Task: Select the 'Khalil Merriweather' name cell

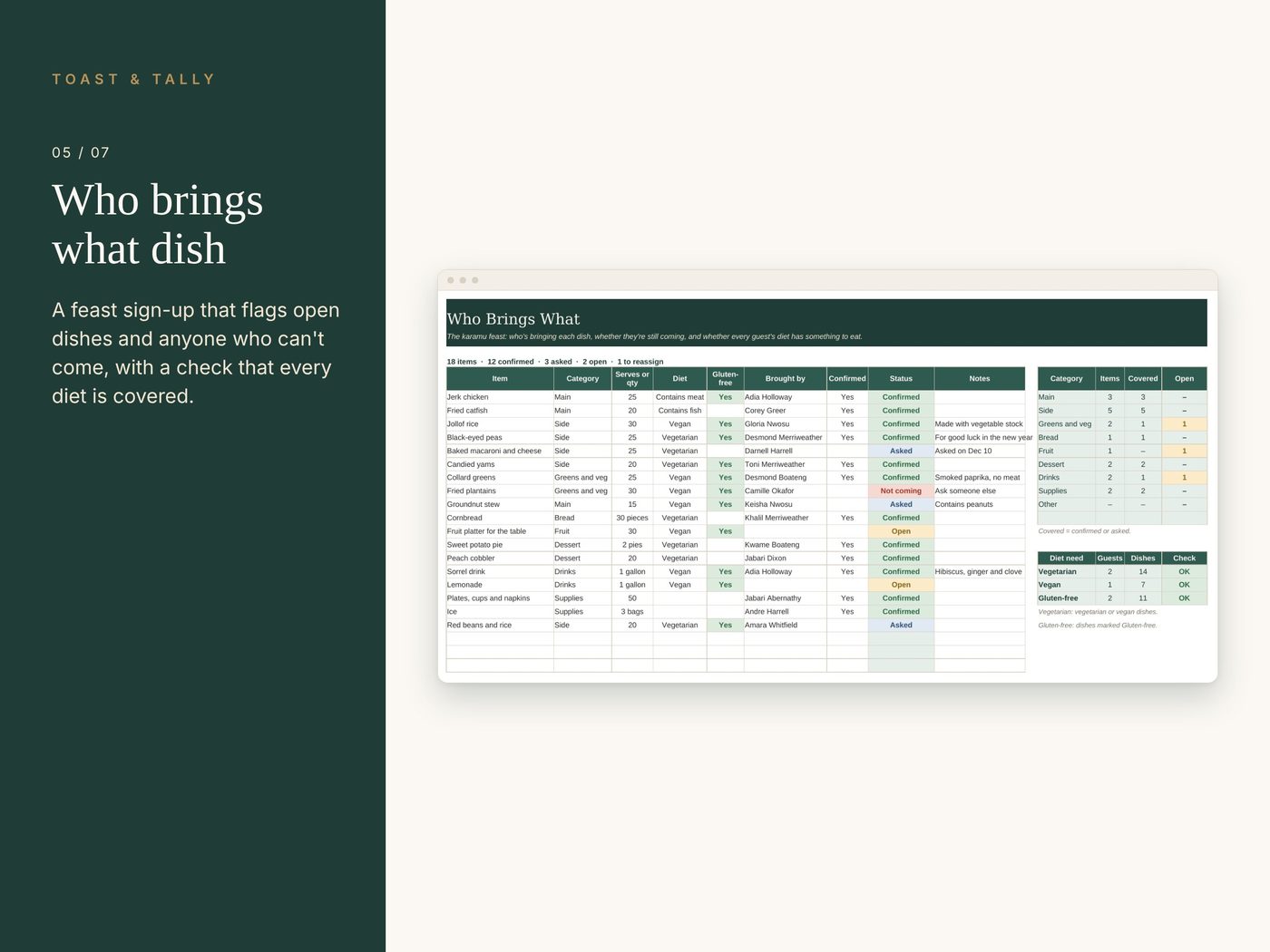Action: tap(785, 518)
